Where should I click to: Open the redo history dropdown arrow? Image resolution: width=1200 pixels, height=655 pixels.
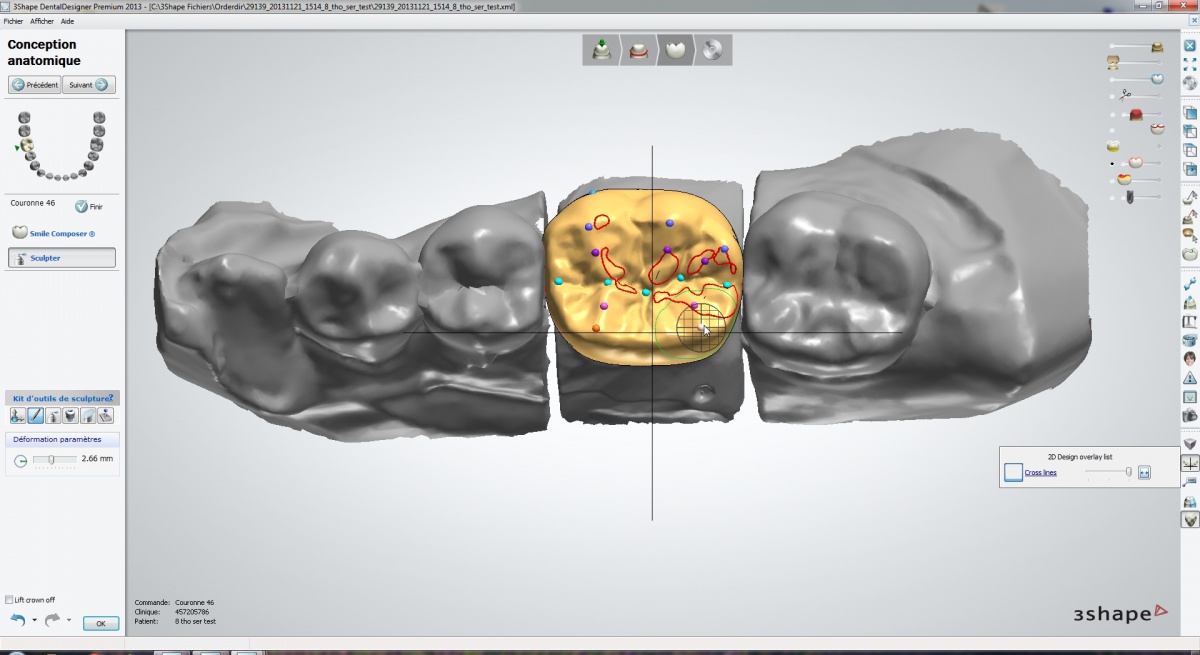click(68, 621)
